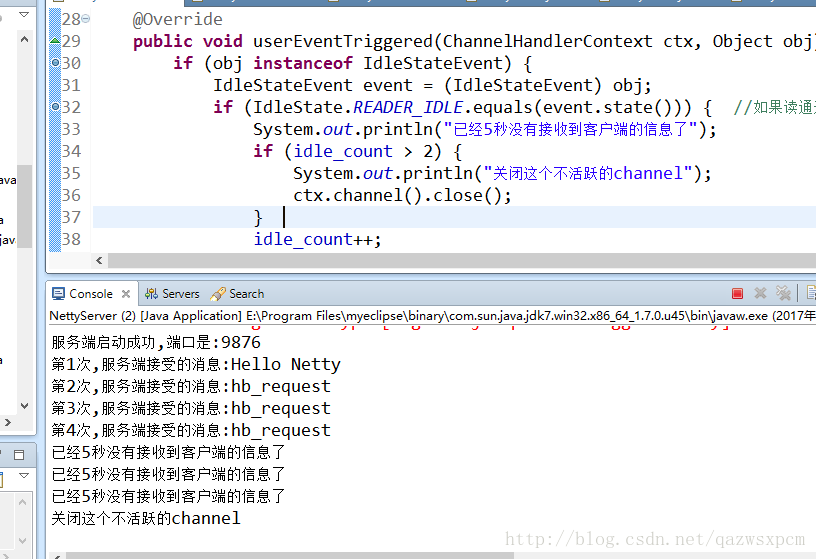This screenshot has height=559, width=816.
Task: Click the green override marker at line 29
Action: (55, 41)
